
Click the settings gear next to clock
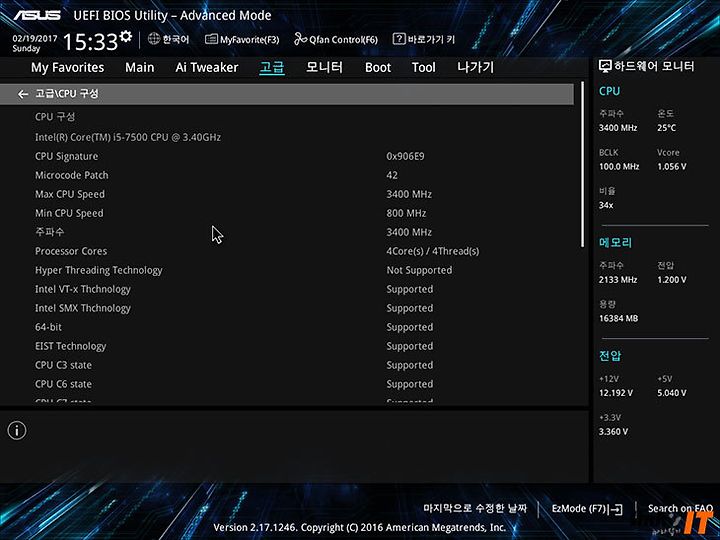tap(126, 37)
